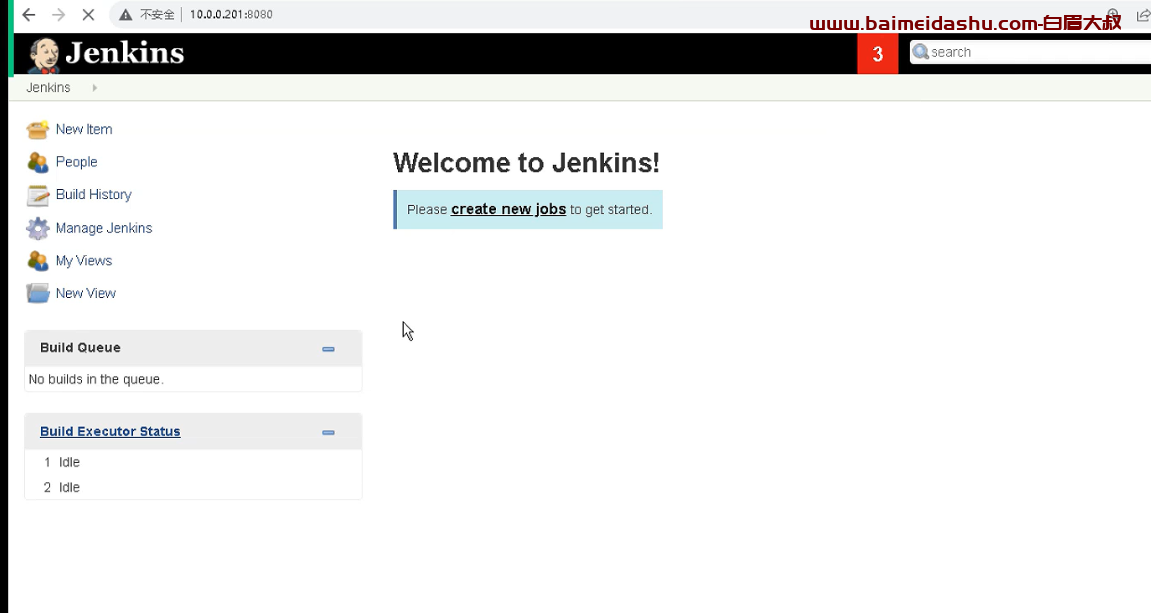Click the Jenkins title text in header

[125, 53]
